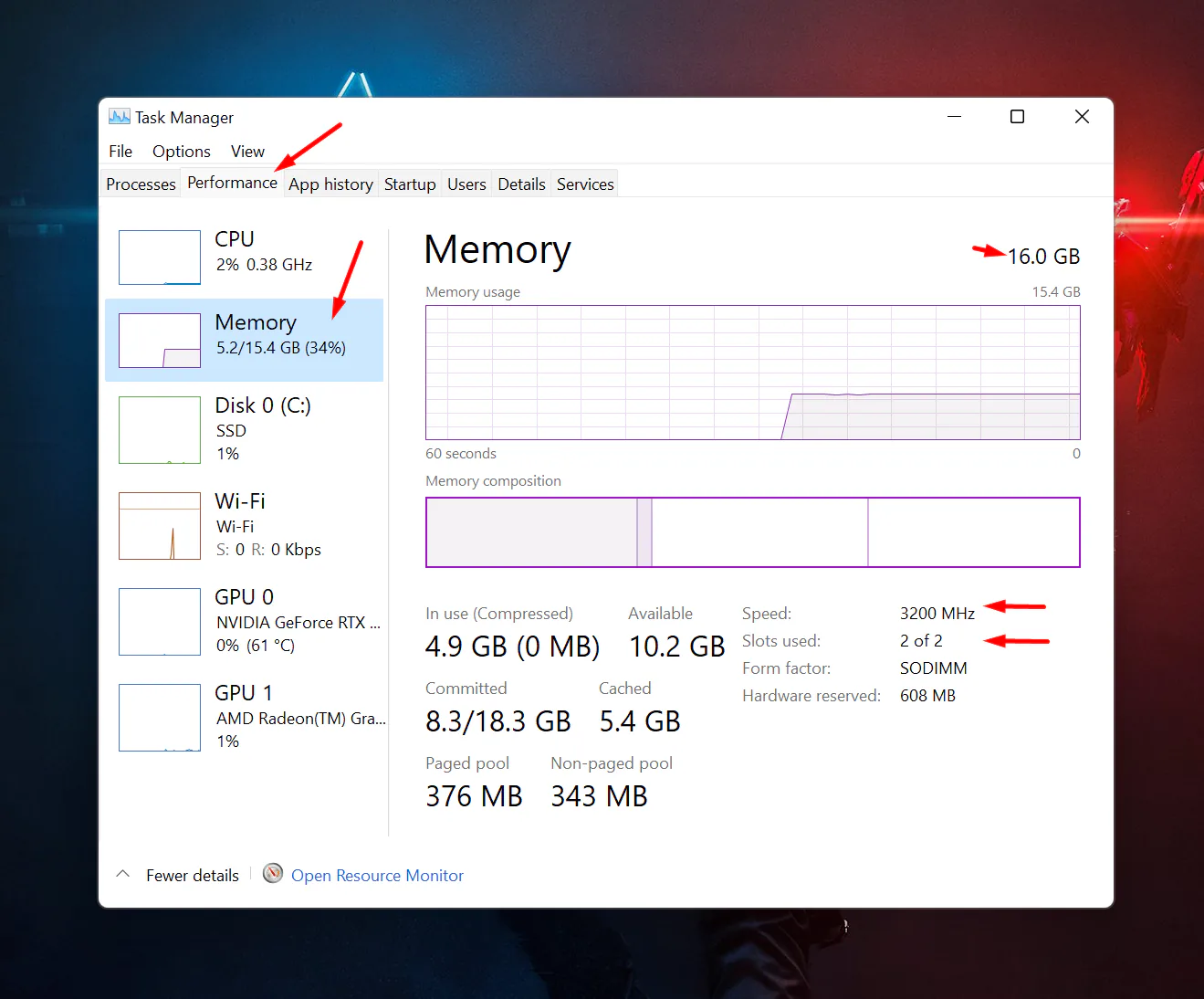The image size is (1204, 999).
Task: Click the 5.4 GB cached value
Action: 640,721
